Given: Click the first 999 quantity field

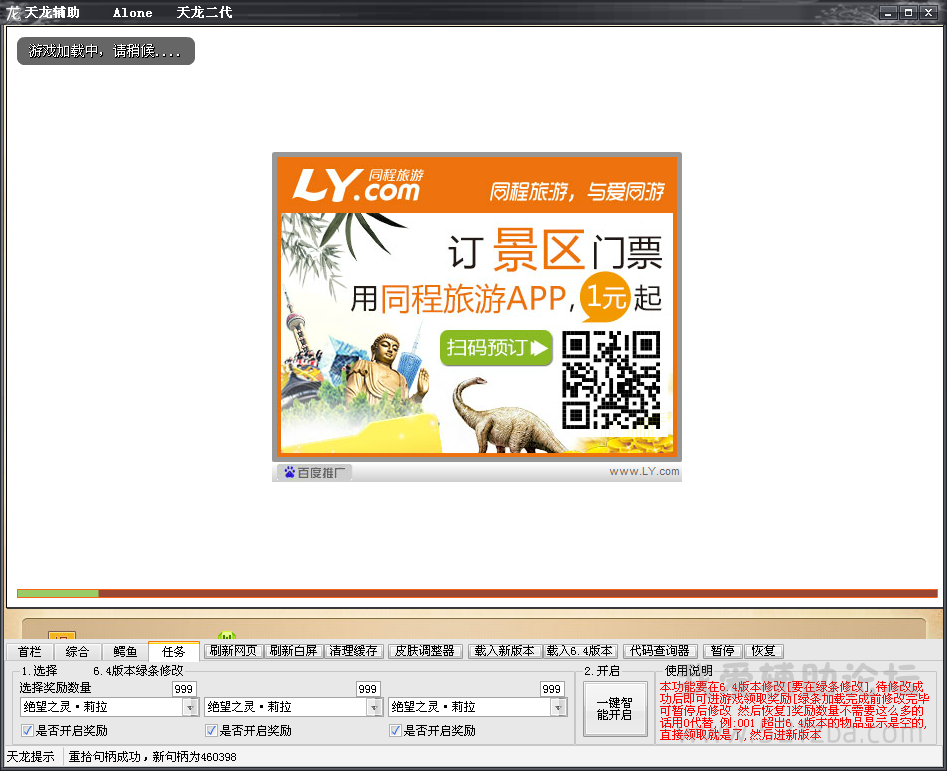Looking at the screenshot, I should point(184,689).
